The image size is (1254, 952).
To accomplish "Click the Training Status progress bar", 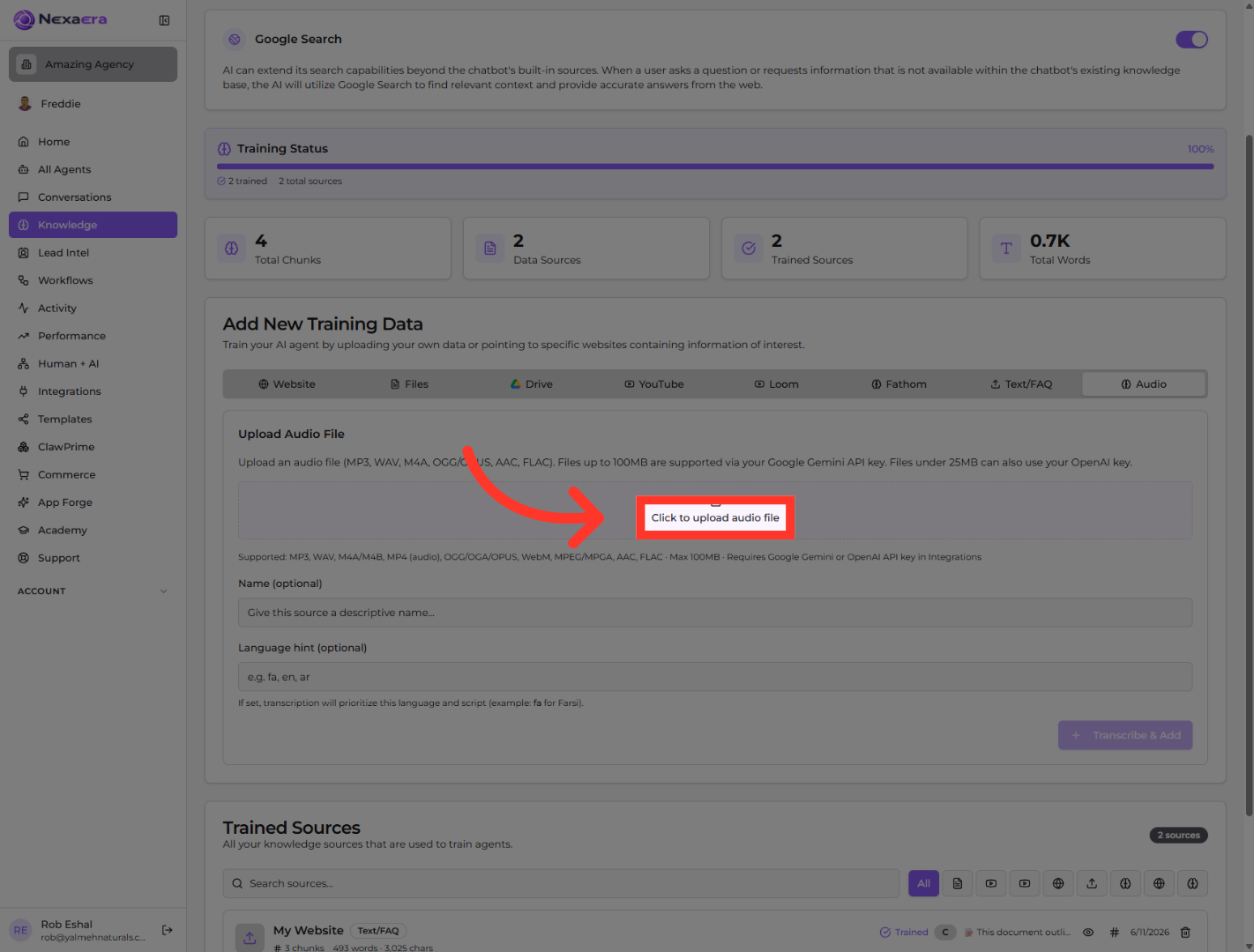I will tap(715, 166).
